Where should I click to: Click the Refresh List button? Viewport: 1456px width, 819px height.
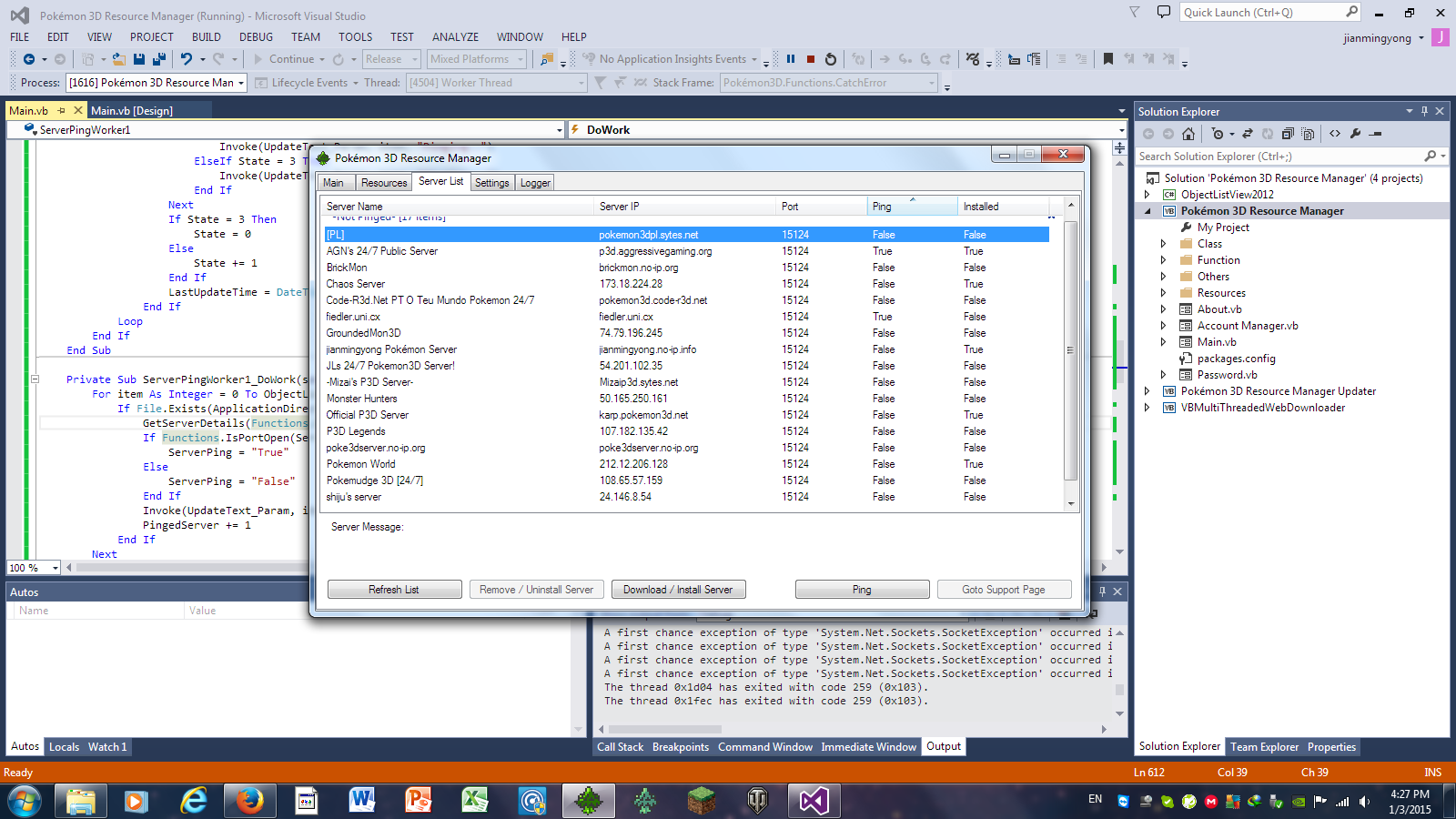coord(394,590)
